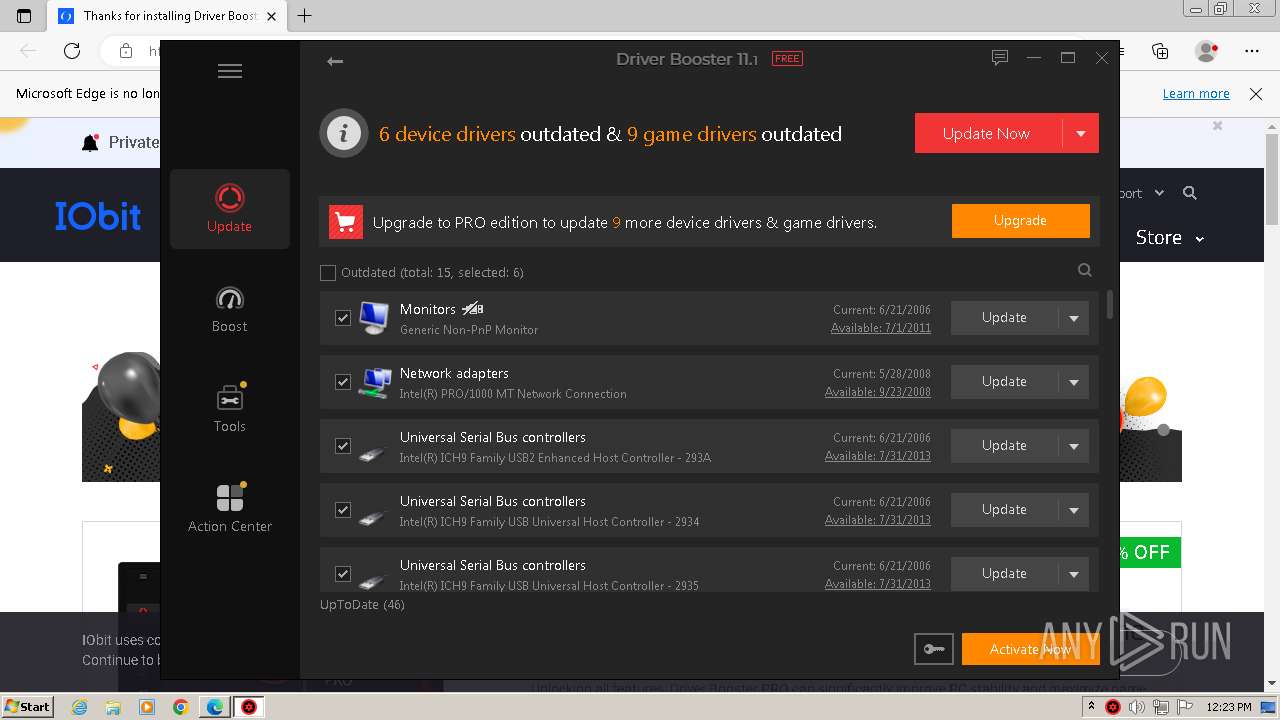Image resolution: width=1280 pixels, height=720 pixels.
Task: Click Driver Booster icon in taskbar
Action: (x=249, y=707)
